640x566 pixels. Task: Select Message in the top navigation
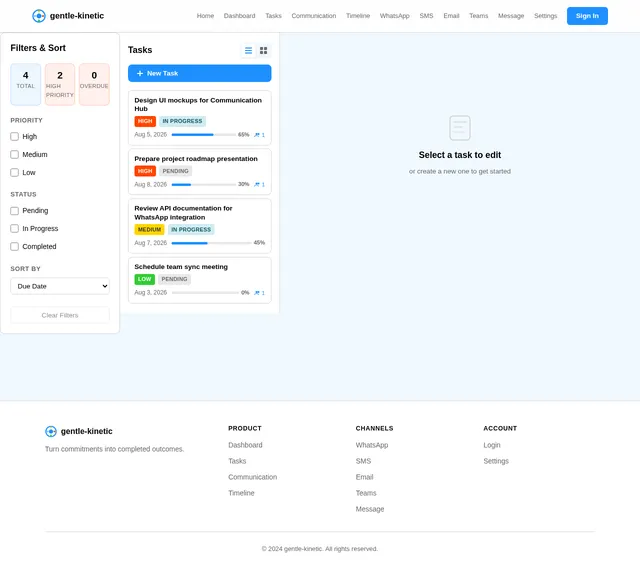point(511,16)
